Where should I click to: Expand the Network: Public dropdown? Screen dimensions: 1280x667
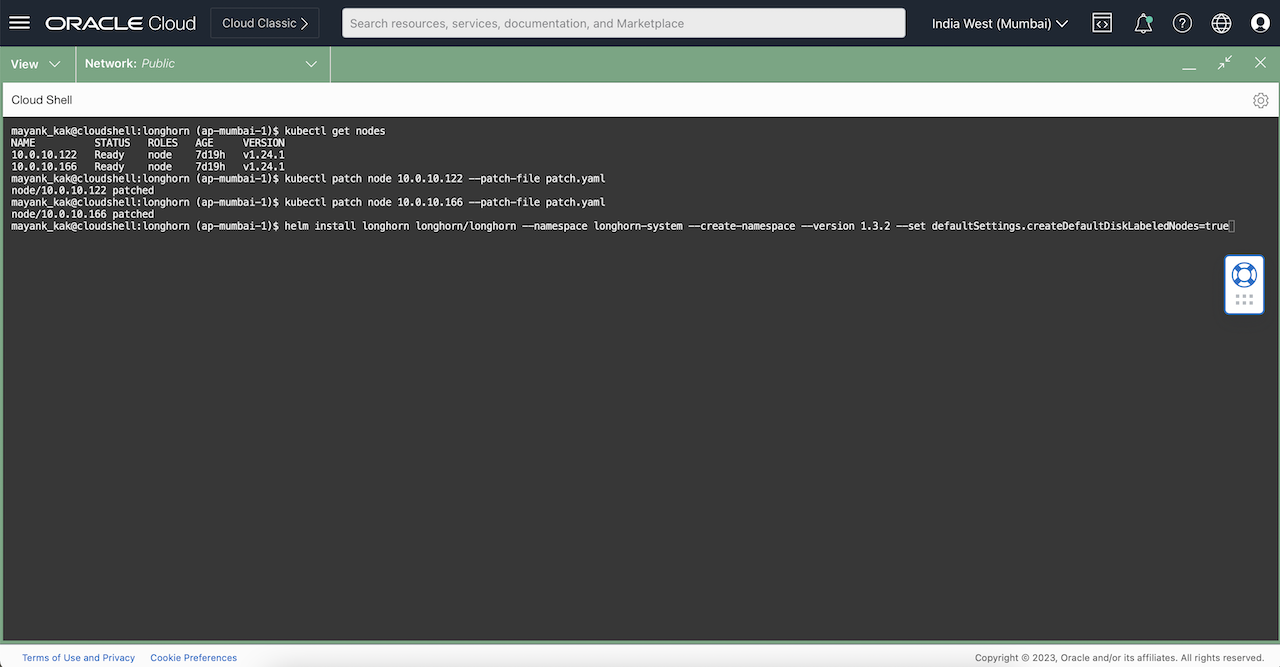(203, 64)
